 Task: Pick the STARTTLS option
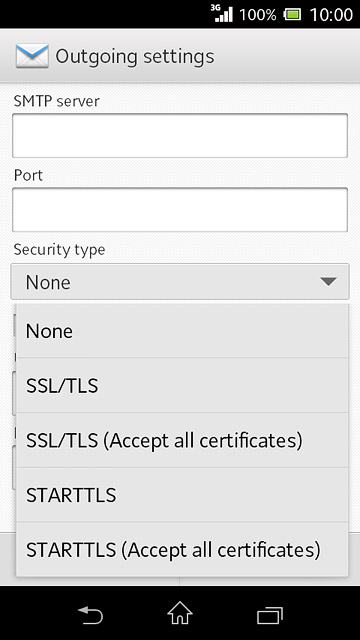coord(182,495)
